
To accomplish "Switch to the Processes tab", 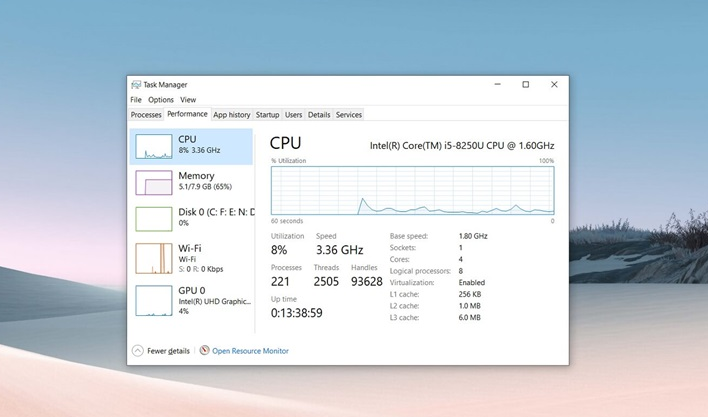I will coord(146,115).
